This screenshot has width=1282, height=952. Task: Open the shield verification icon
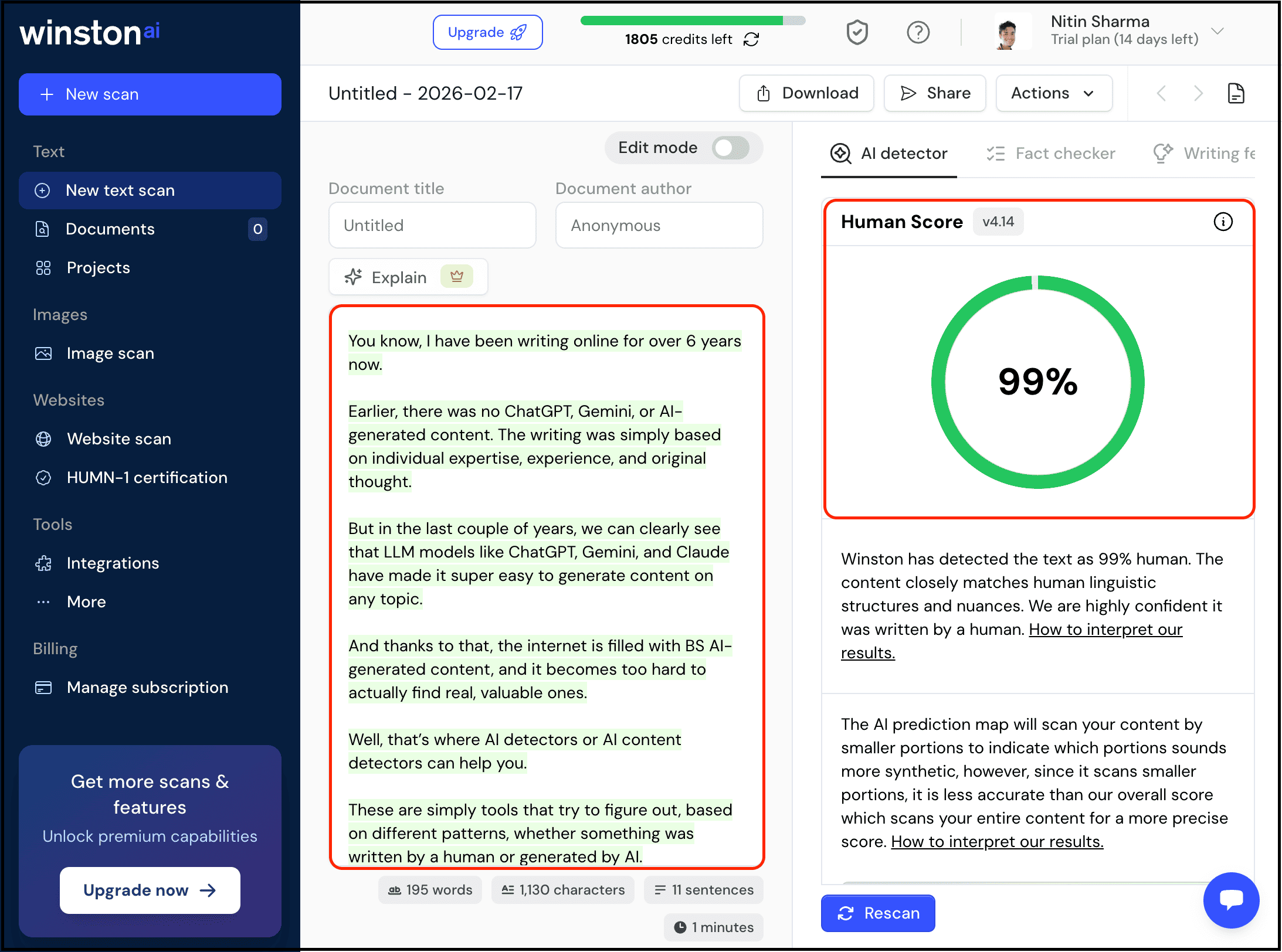tap(857, 32)
